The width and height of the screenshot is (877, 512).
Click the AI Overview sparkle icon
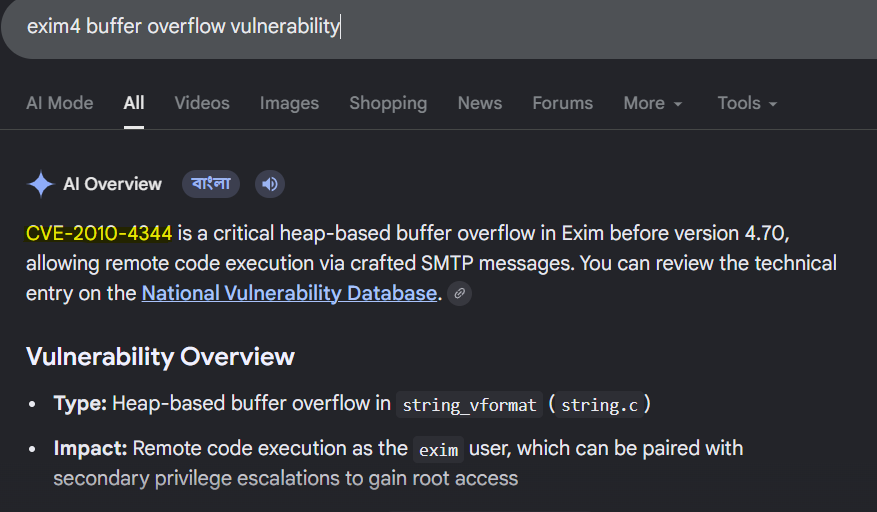(x=40, y=184)
